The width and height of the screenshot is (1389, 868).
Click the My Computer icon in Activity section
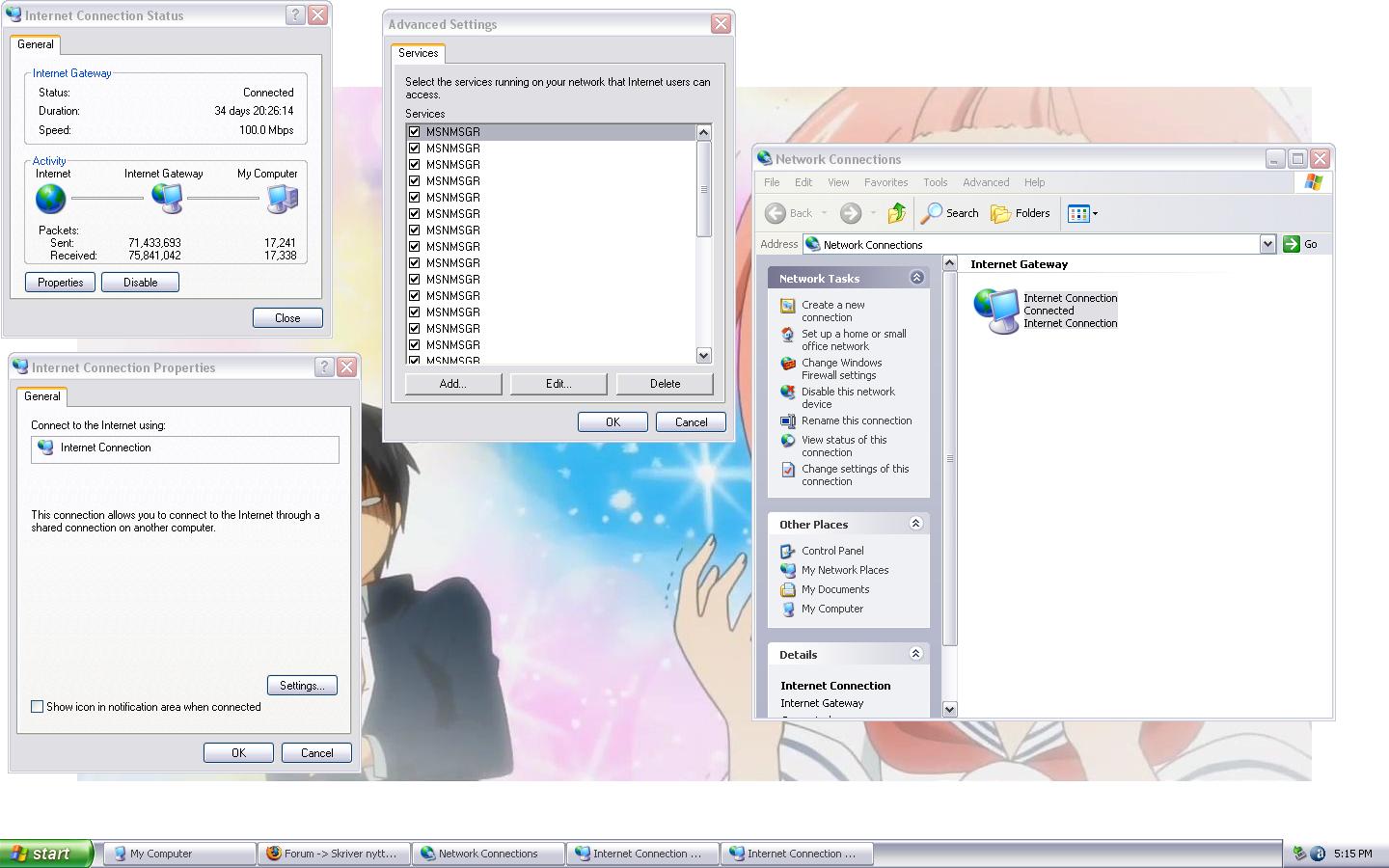(x=283, y=199)
